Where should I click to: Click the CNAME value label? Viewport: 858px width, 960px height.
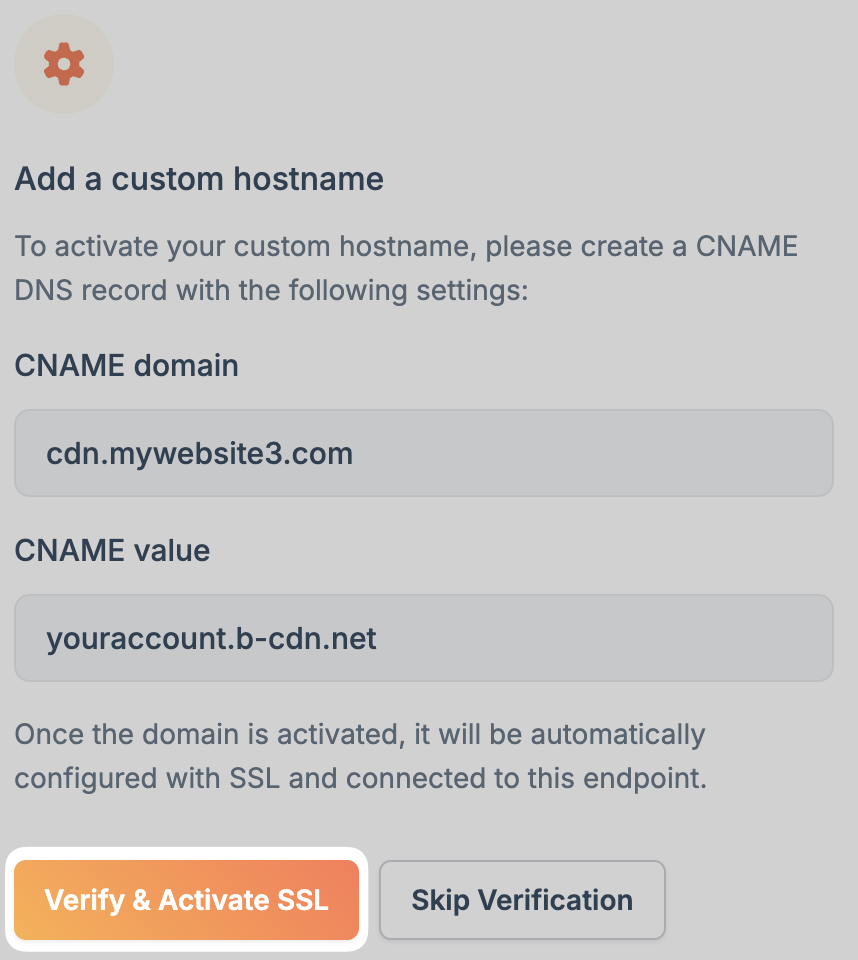coord(110,550)
